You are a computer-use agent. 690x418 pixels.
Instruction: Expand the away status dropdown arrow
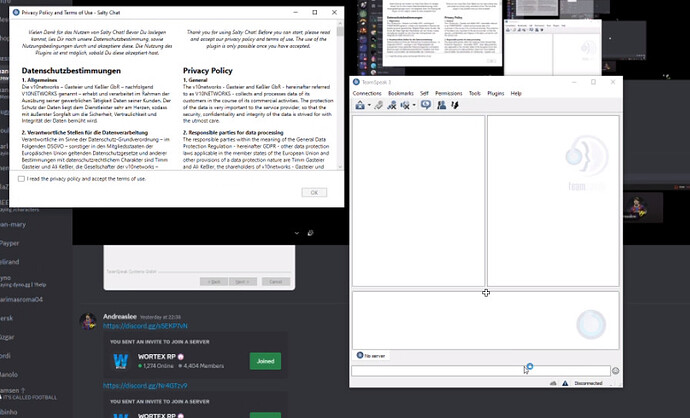click(x=416, y=105)
